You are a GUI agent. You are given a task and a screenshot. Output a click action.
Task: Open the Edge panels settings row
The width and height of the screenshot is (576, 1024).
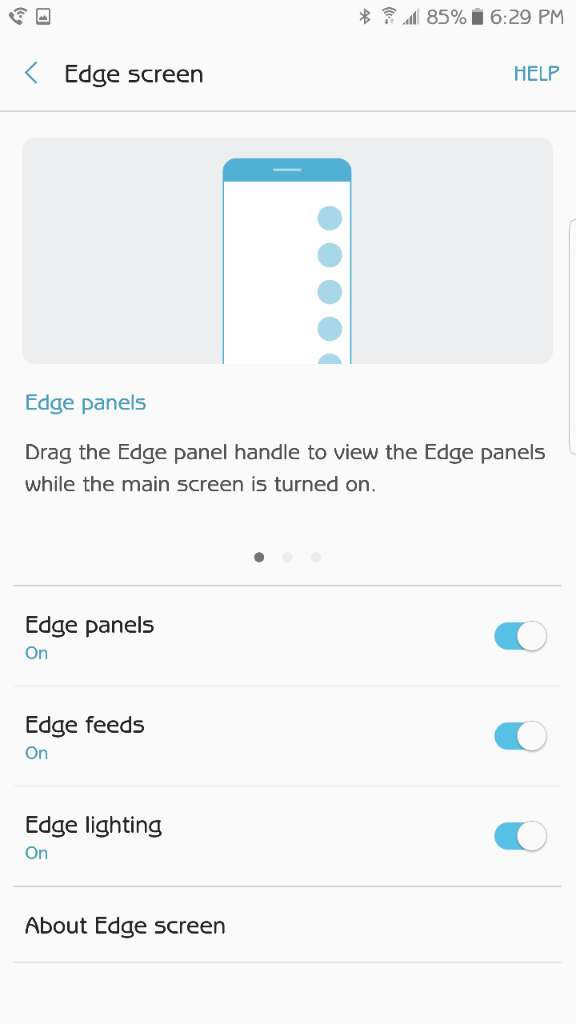point(287,636)
